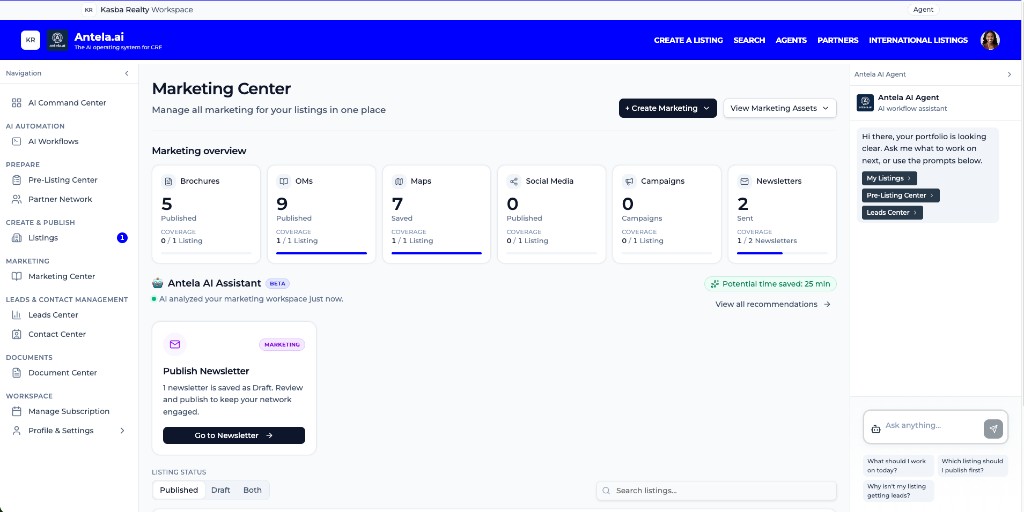Click the Brochures card icon
The height and width of the screenshot is (512, 1024).
click(168, 181)
